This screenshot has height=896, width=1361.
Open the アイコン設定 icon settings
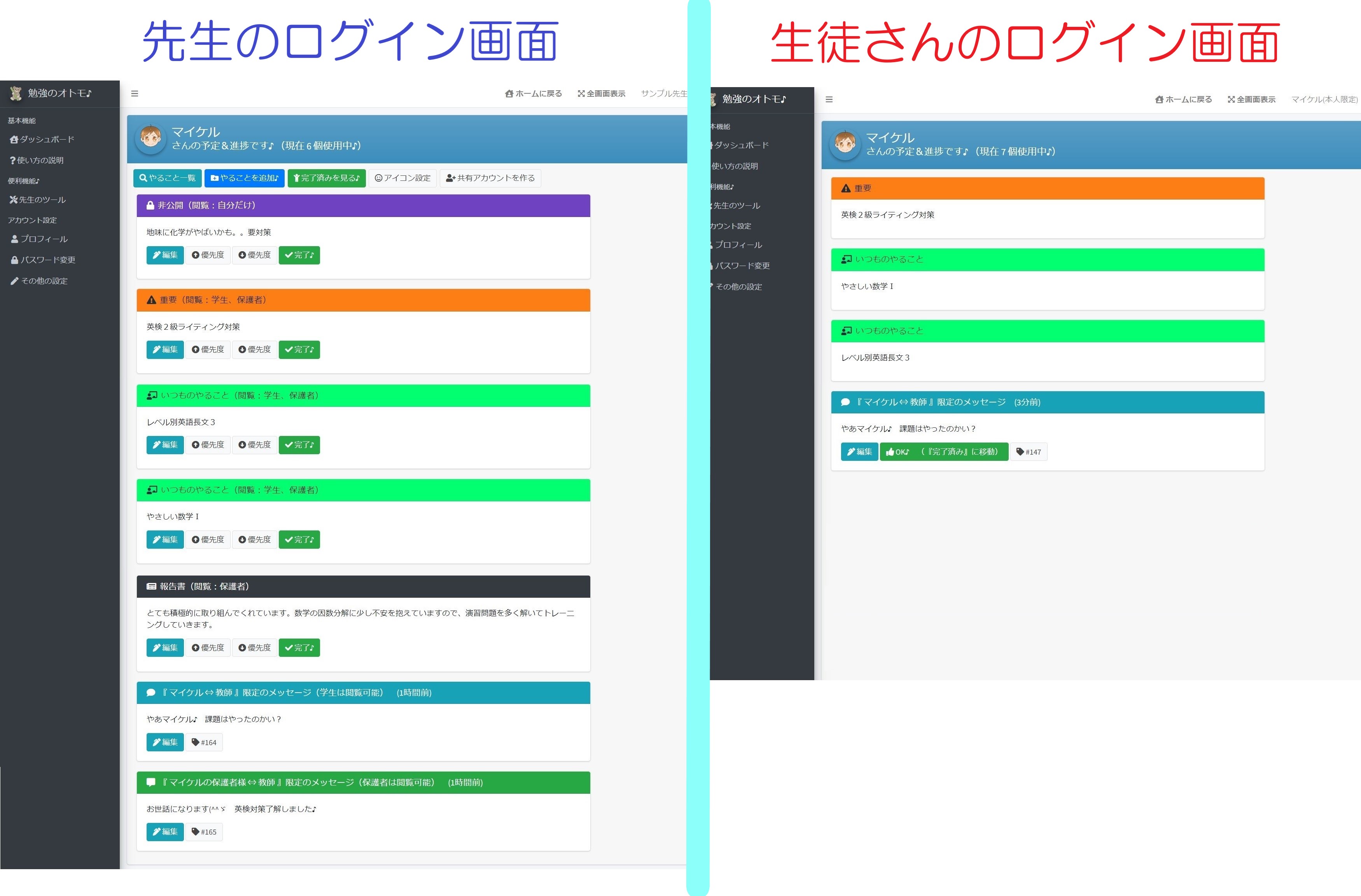[x=402, y=178]
